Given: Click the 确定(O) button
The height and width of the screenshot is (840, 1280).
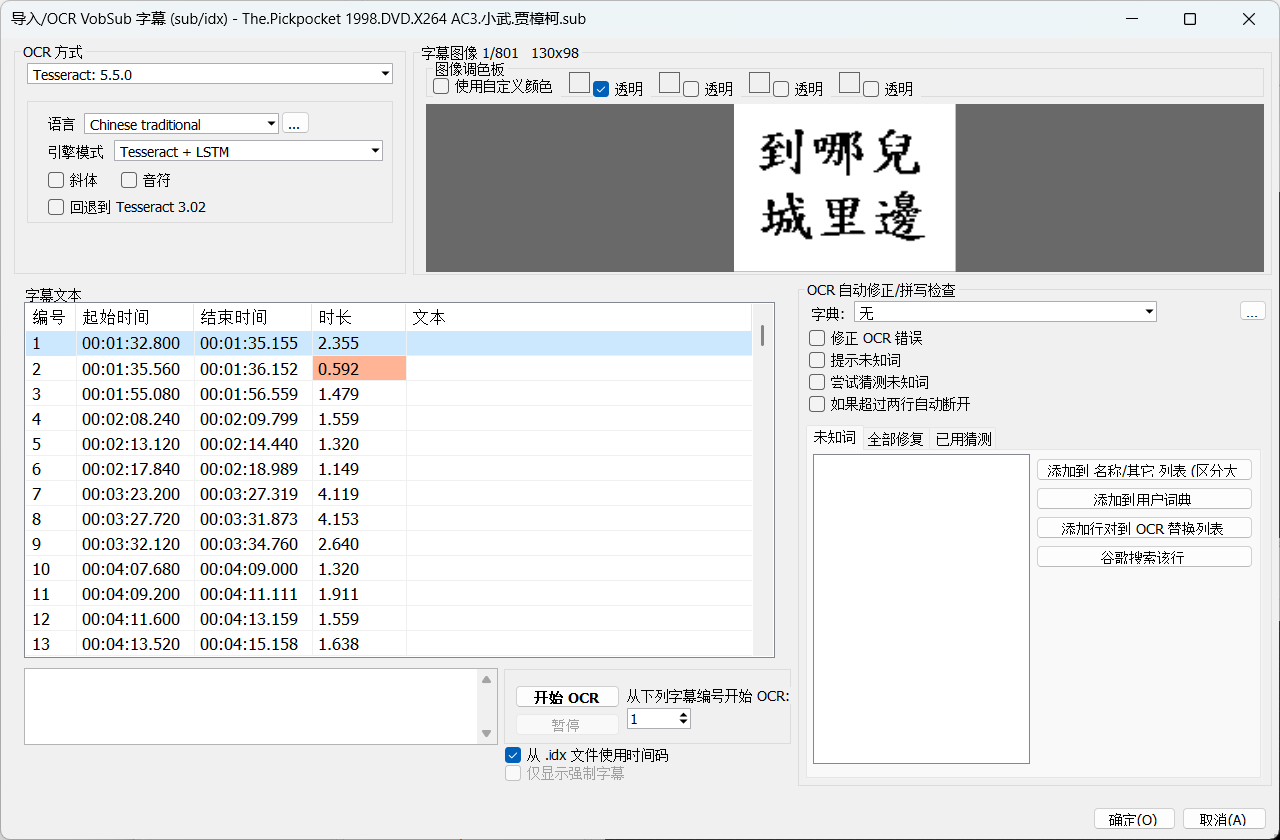Looking at the screenshot, I should tap(1132, 819).
